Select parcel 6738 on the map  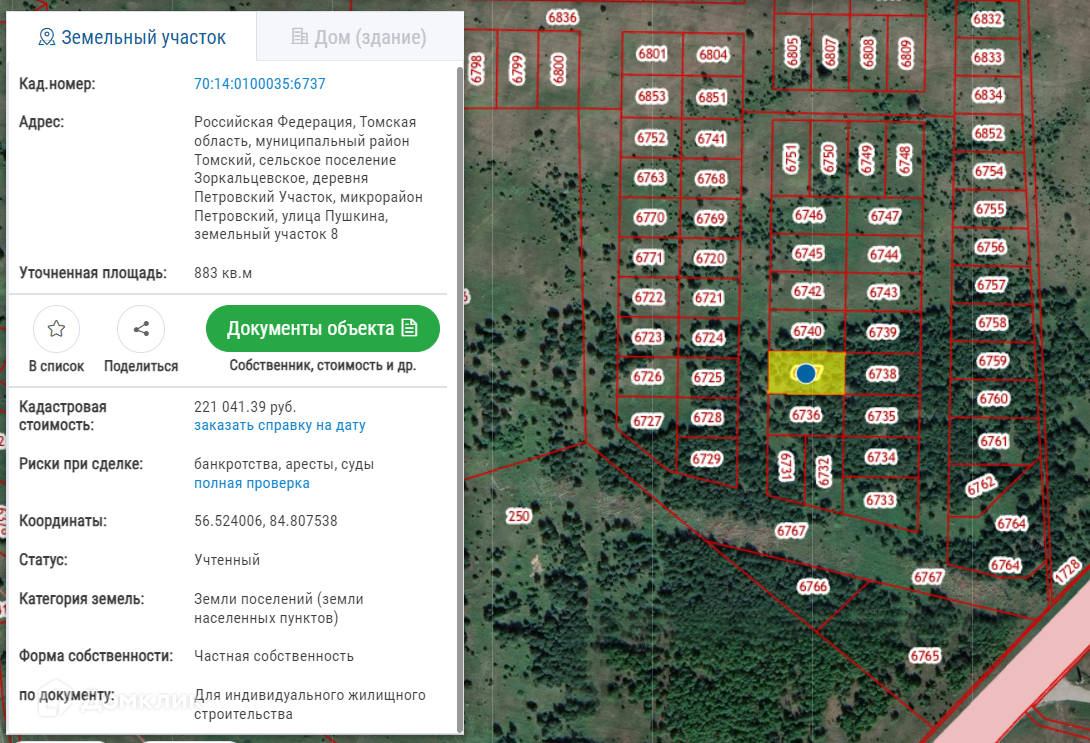(882, 374)
